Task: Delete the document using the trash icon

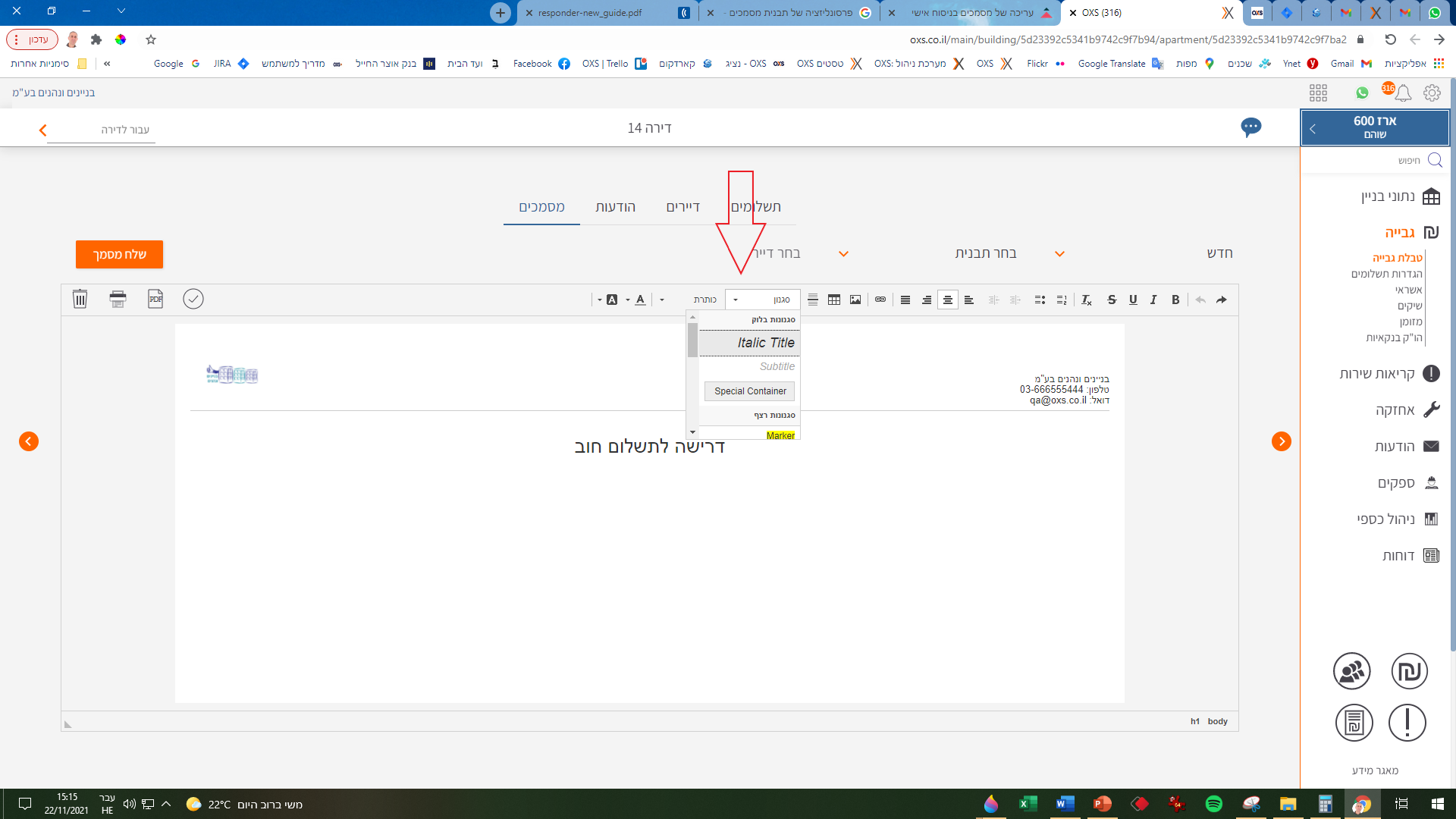Action: click(80, 299)
